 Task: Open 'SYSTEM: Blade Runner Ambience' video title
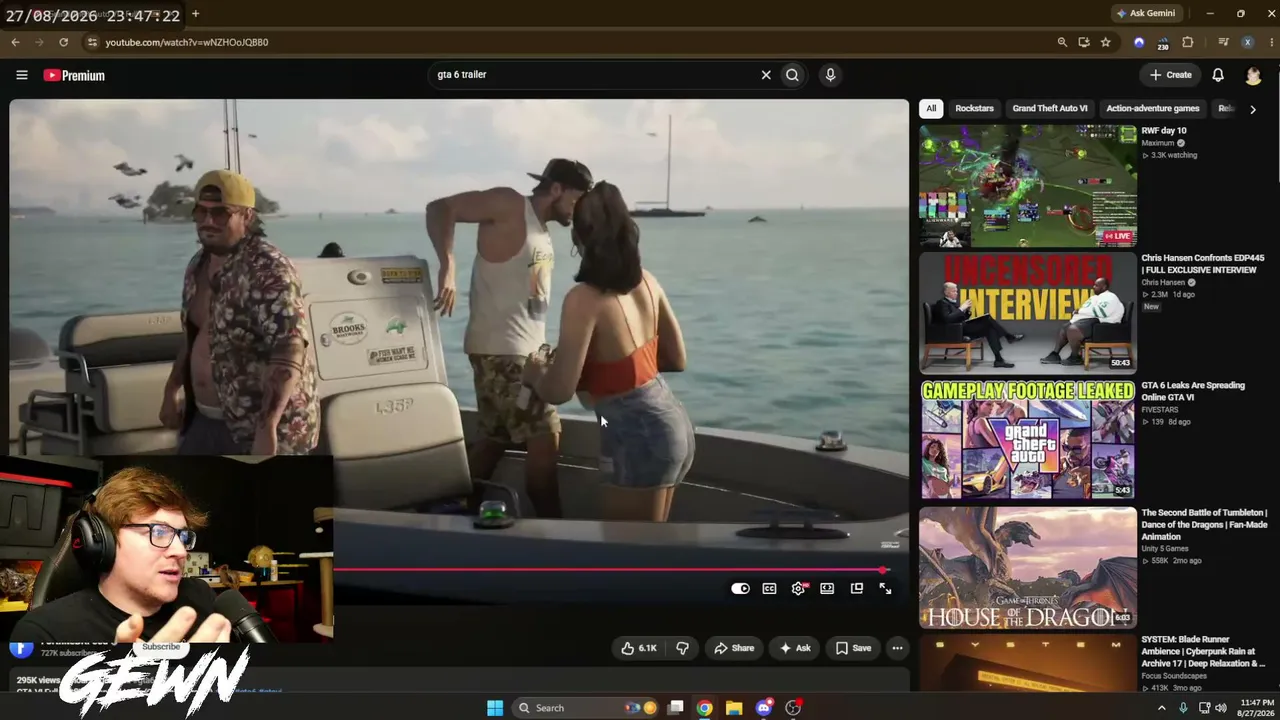coord(1203,651)
